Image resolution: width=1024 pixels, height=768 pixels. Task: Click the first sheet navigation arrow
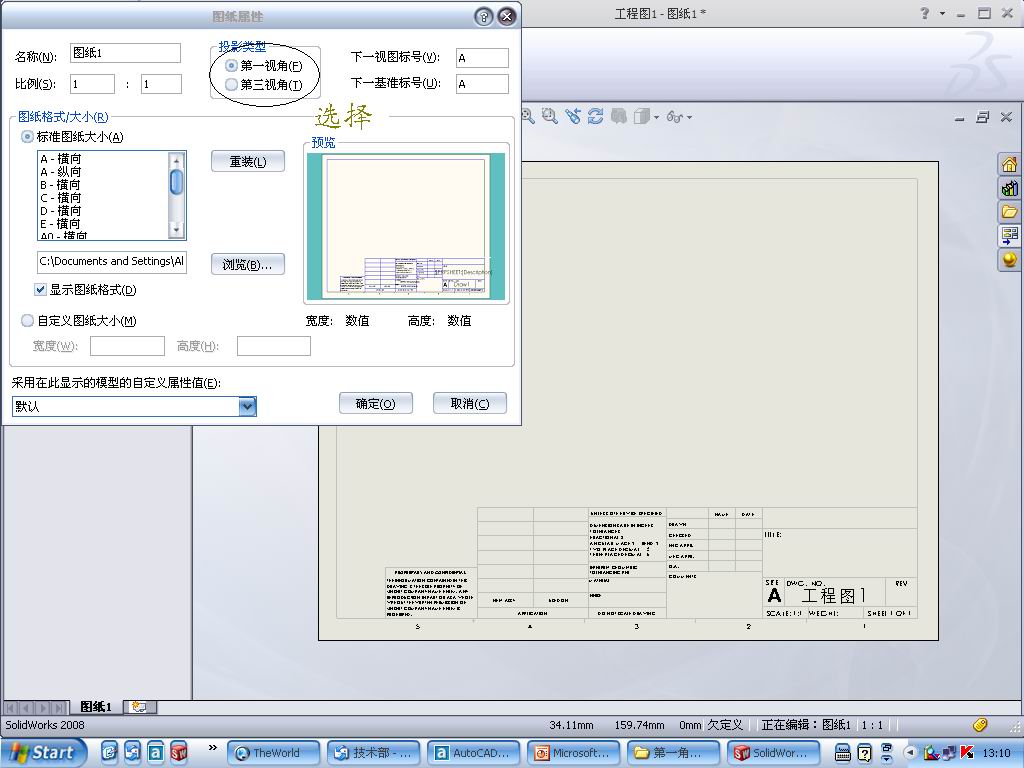[11, 707]
